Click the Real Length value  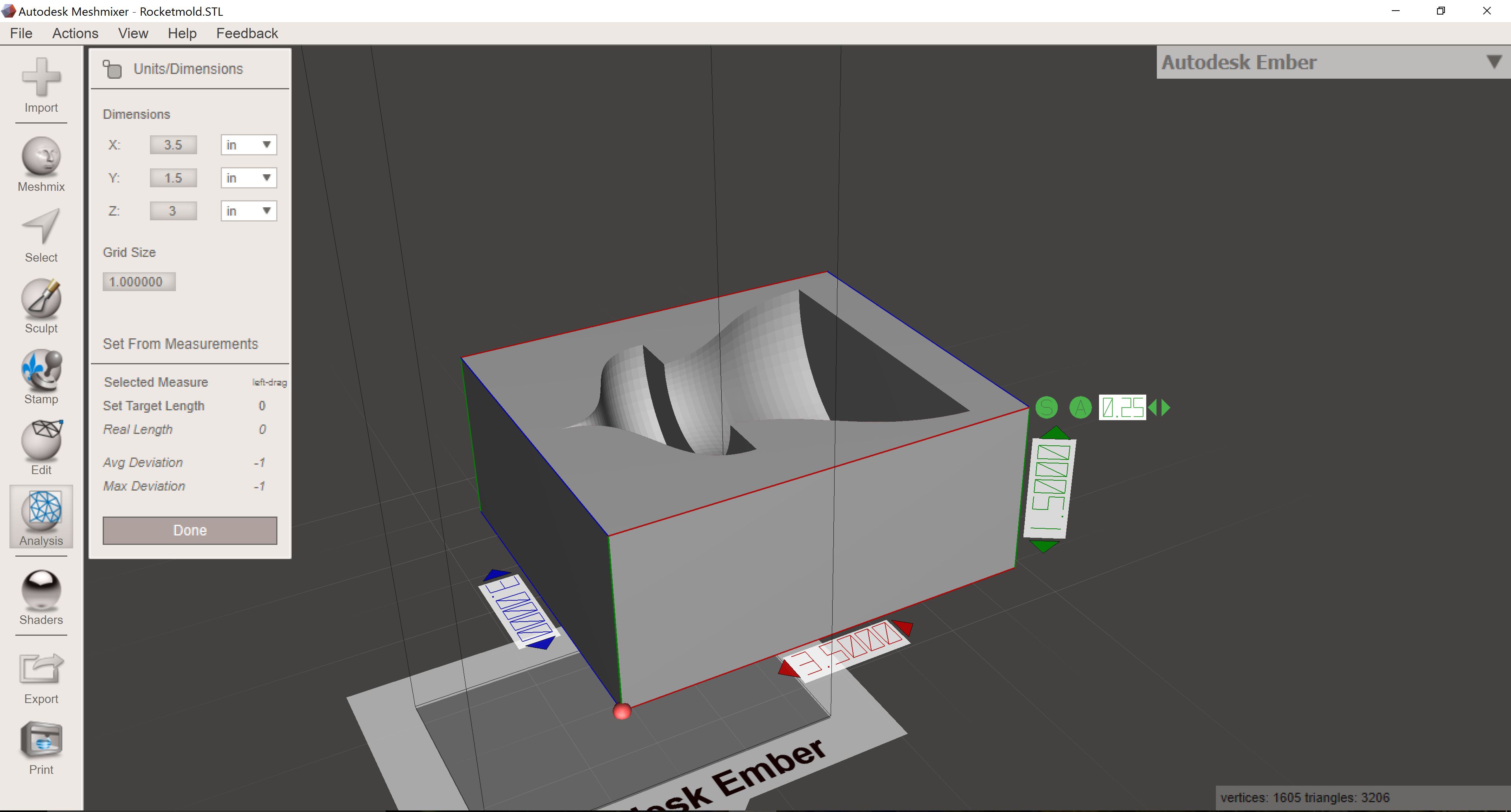[262, 429]
